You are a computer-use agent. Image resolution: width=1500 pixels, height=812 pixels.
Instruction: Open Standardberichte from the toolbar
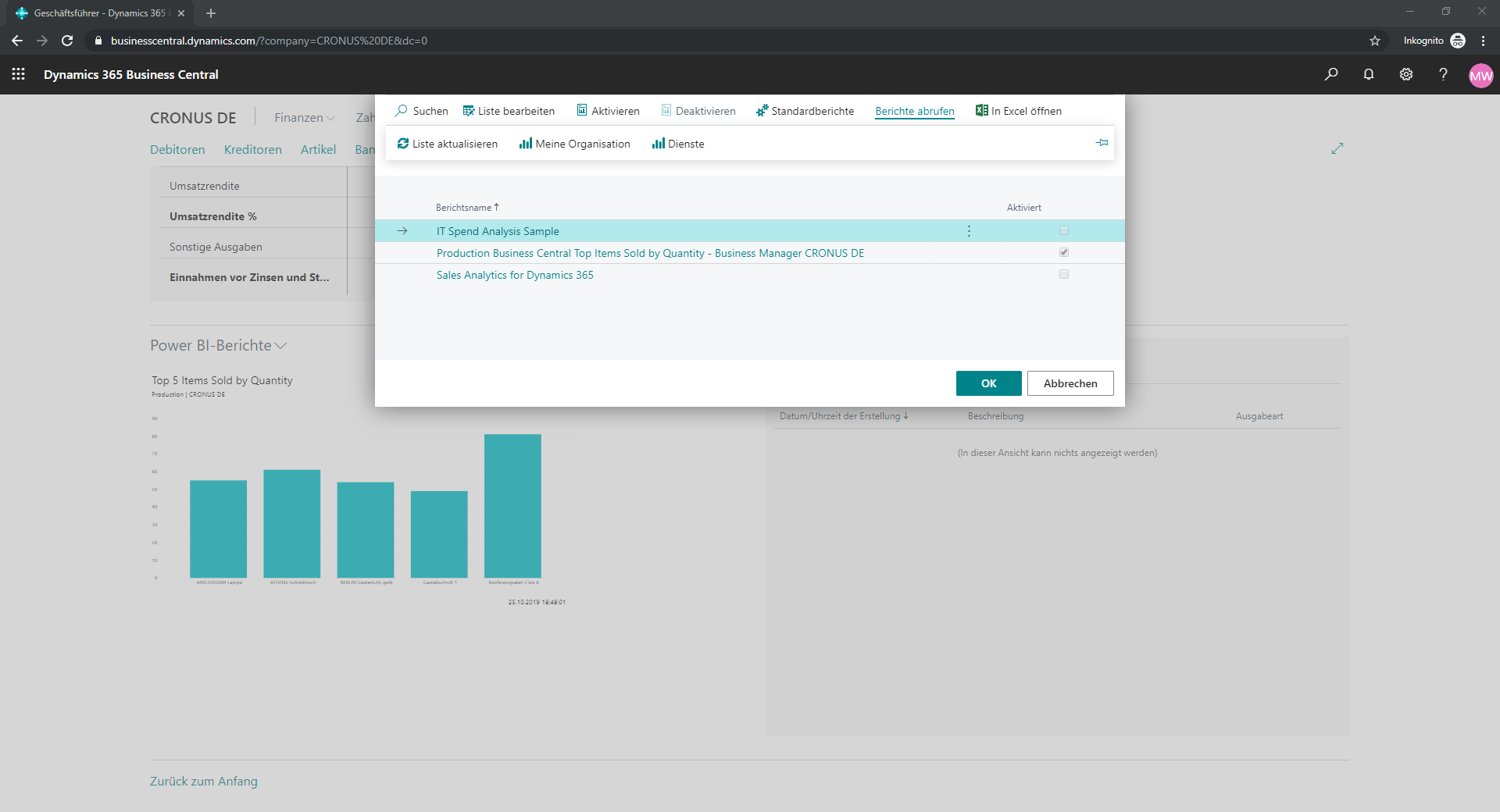[805, 111]
